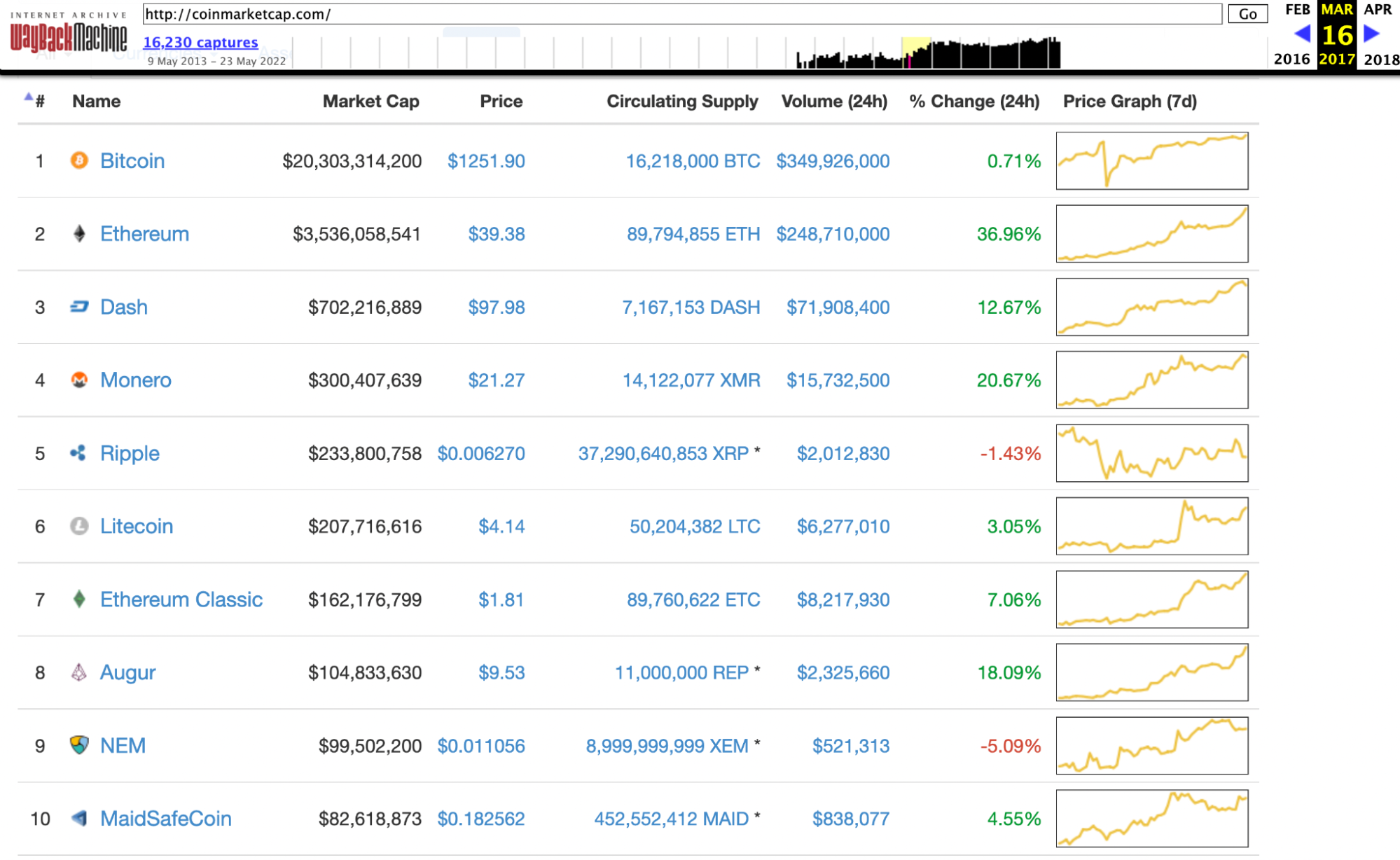Go to next capture with right arrow
1400x860 pixels.
click(1372, 34)
